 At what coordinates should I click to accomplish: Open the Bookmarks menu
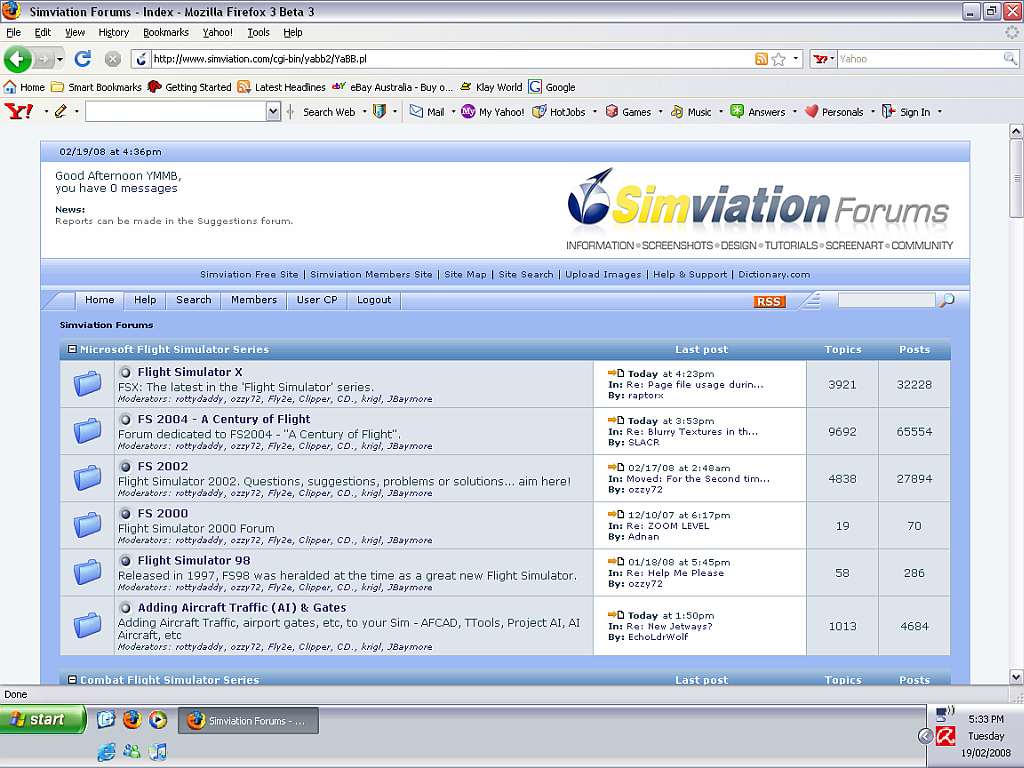(165, 32)
